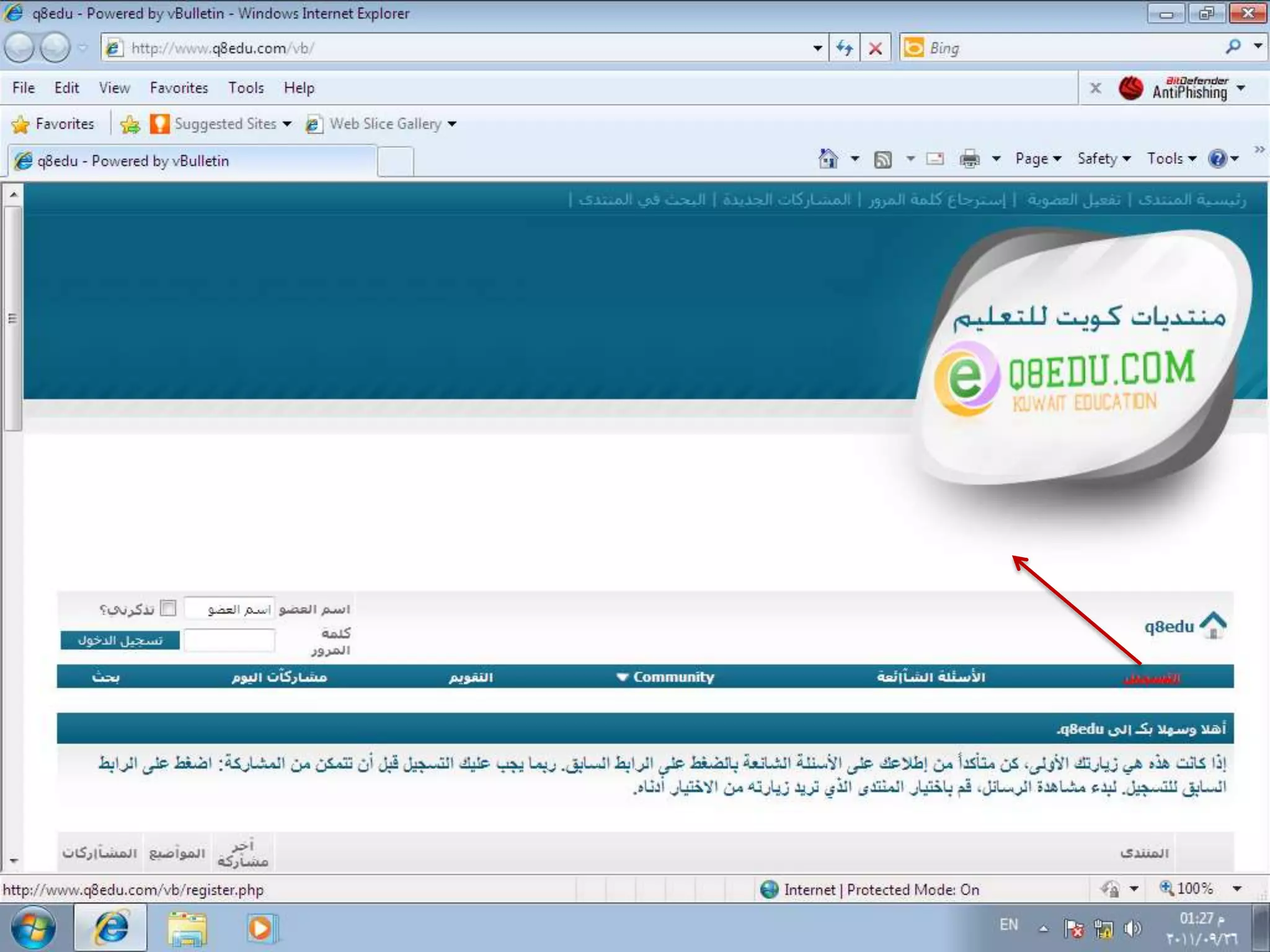1270x952 pixels.
Task: Open the zoom level 100% dropdown
Action: [1237, 889]
